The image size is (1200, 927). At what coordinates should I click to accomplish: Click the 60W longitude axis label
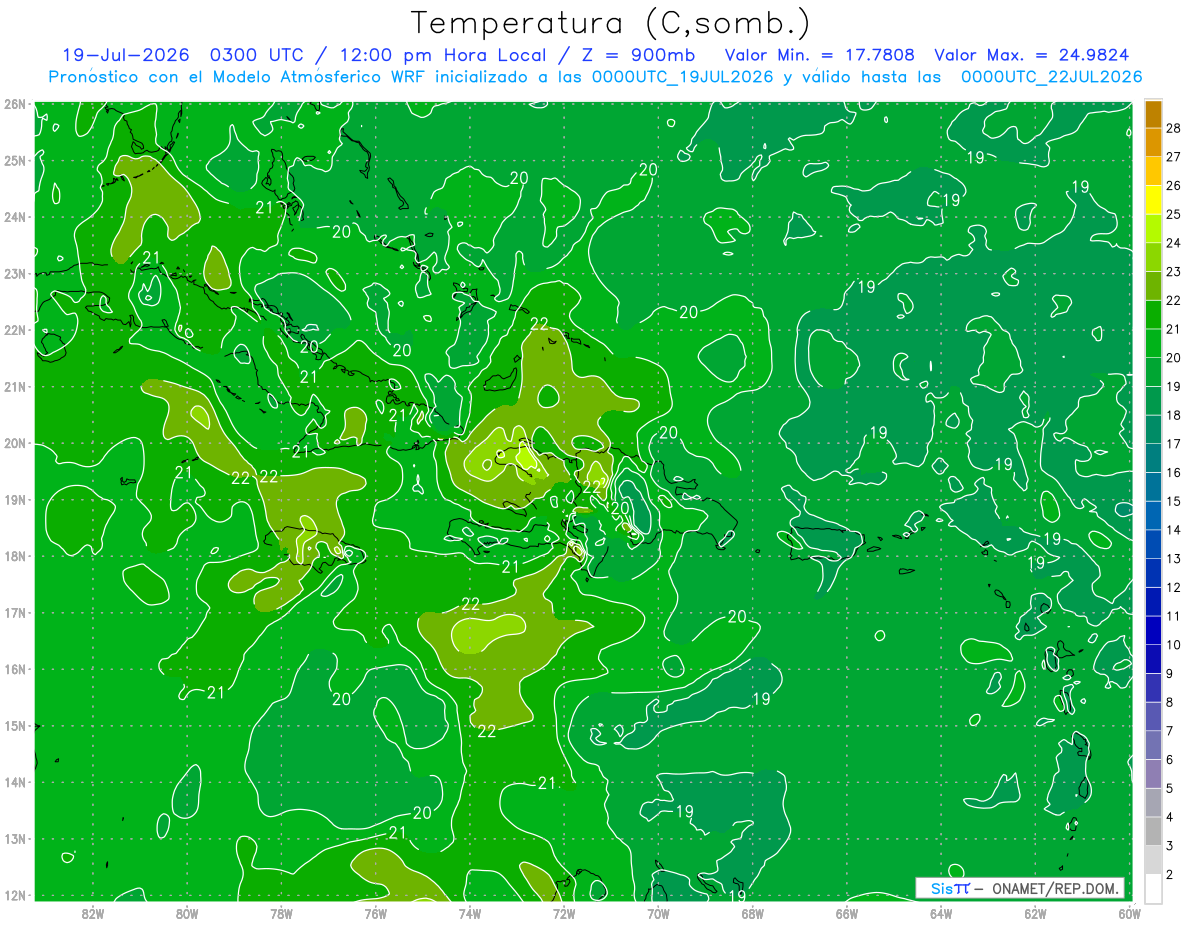tap(1130, 913)
